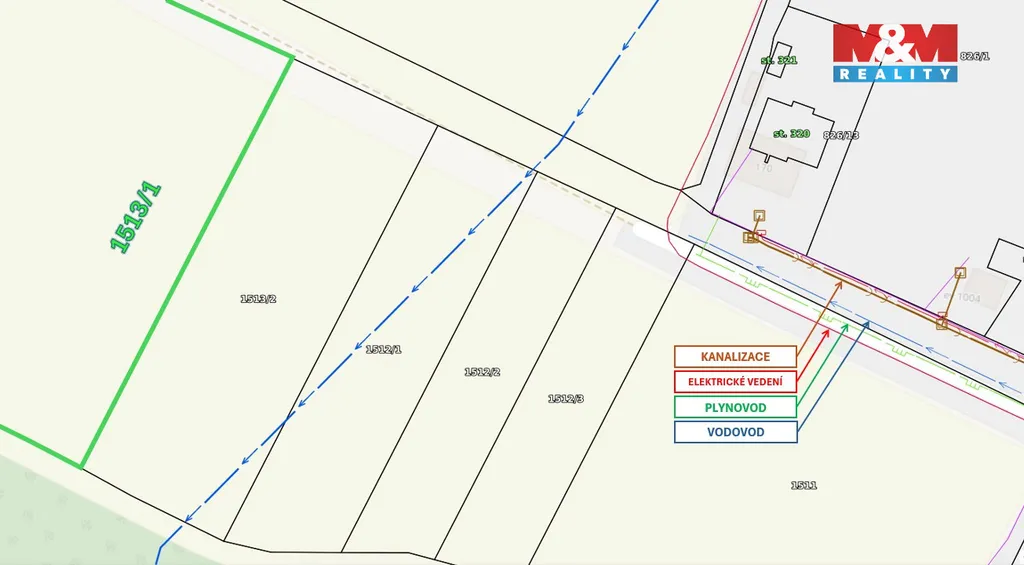Screen dimensions: 1024x565
Task: Select the PLYNOVOD legend box
Action: tap(735, 407)
